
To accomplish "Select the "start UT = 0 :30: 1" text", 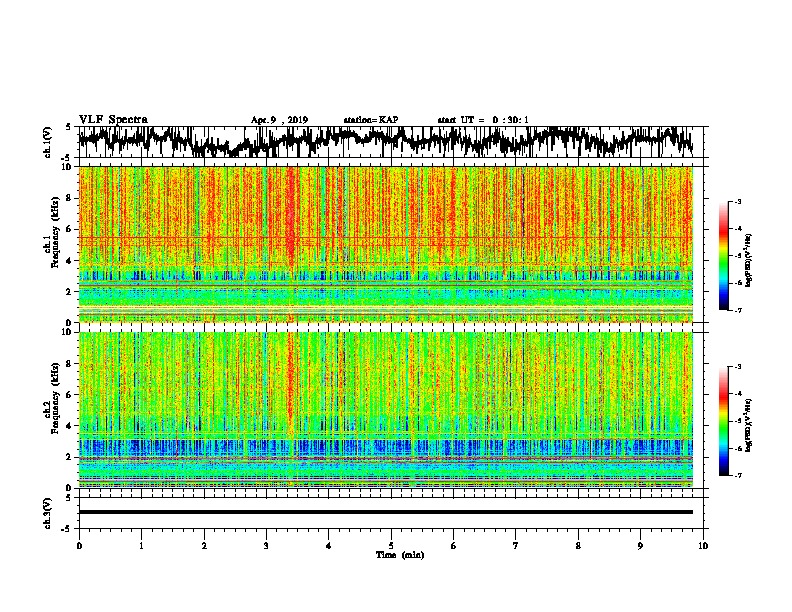I will click(x=483, y=120).
